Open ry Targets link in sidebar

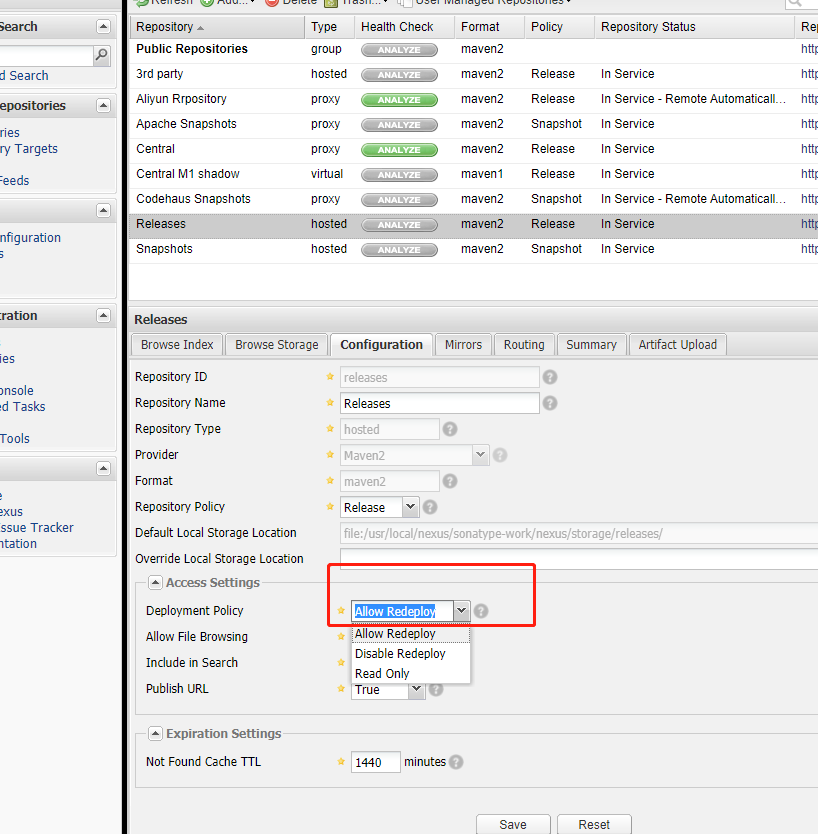tap(29, 149)
